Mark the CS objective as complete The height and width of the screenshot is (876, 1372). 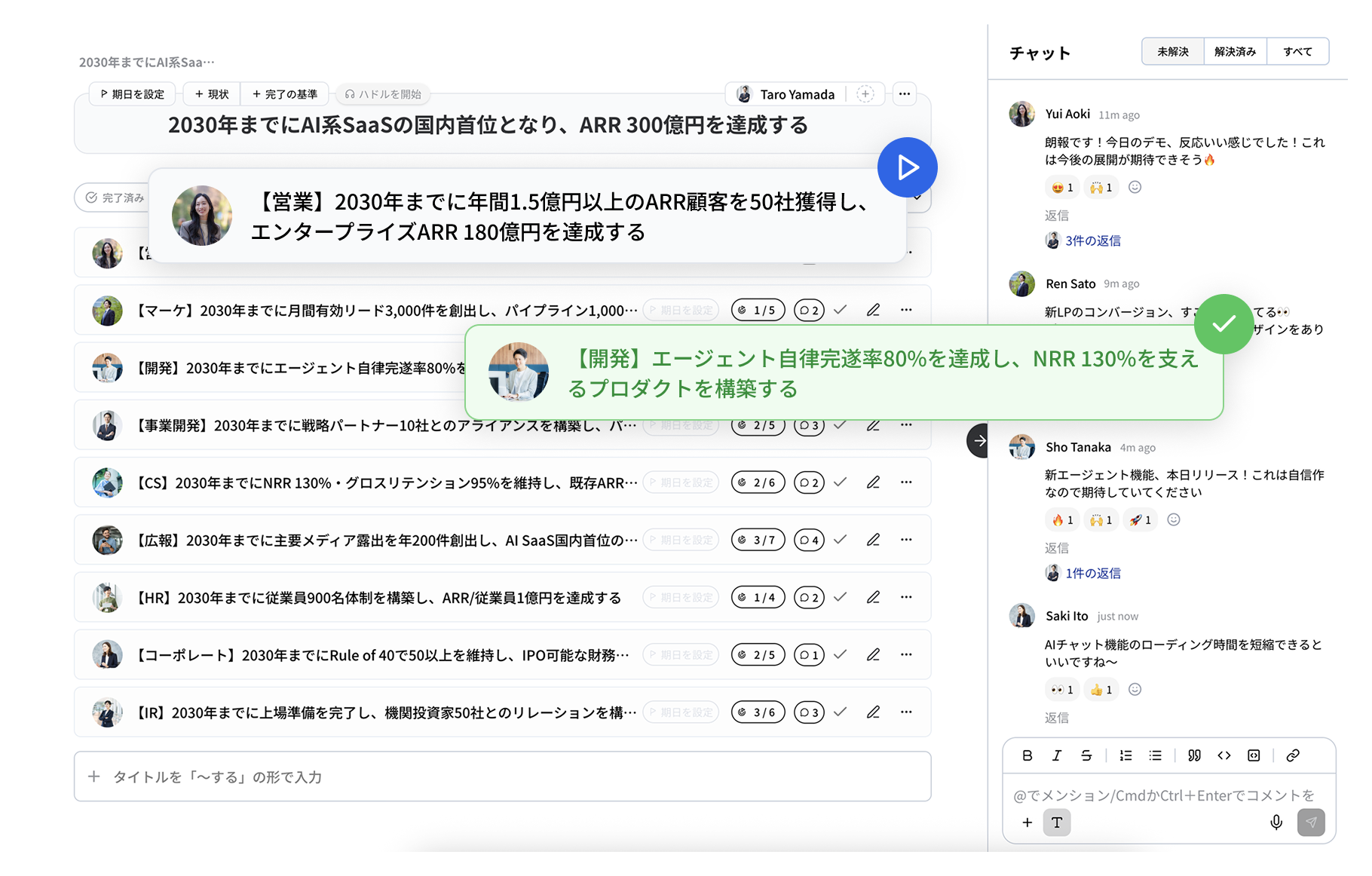point(841,482)
